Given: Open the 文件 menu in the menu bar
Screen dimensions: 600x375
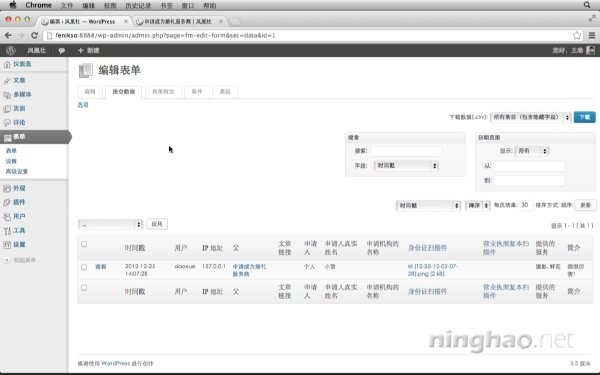Looking at the screenshot, I should pyautogui.click(x=67, y=6).
